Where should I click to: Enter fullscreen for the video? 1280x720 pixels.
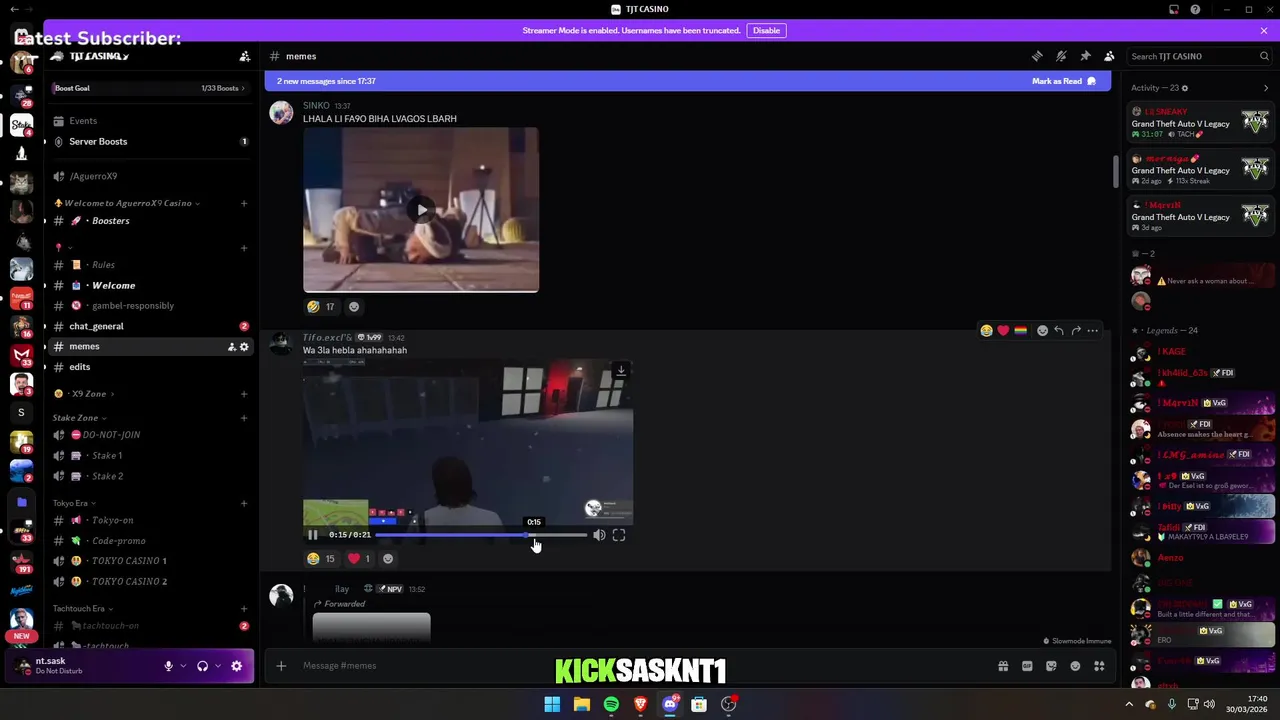[x=619, y=535]
